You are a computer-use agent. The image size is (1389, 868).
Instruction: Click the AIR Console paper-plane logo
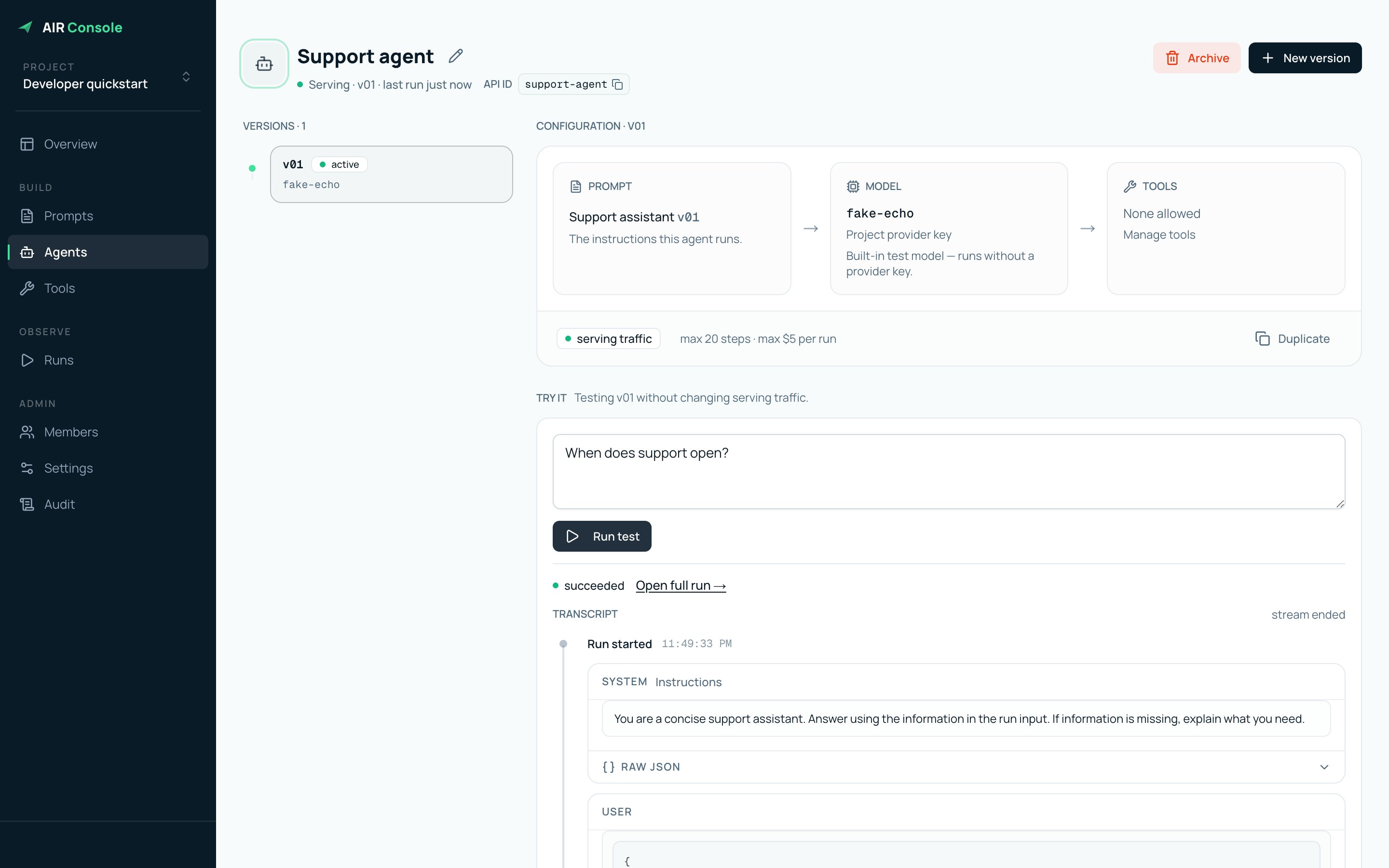click(26, 27)
